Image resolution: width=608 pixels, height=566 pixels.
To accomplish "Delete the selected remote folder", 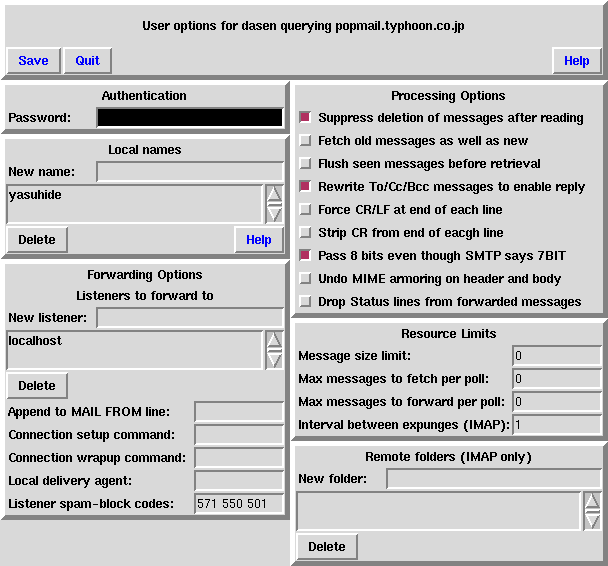I will (327, 547).
